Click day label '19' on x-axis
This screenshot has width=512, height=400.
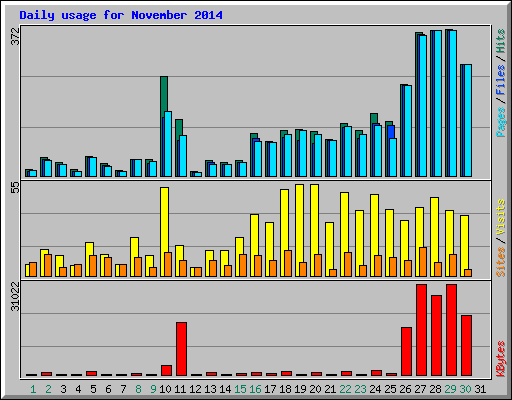click(300, 389)
